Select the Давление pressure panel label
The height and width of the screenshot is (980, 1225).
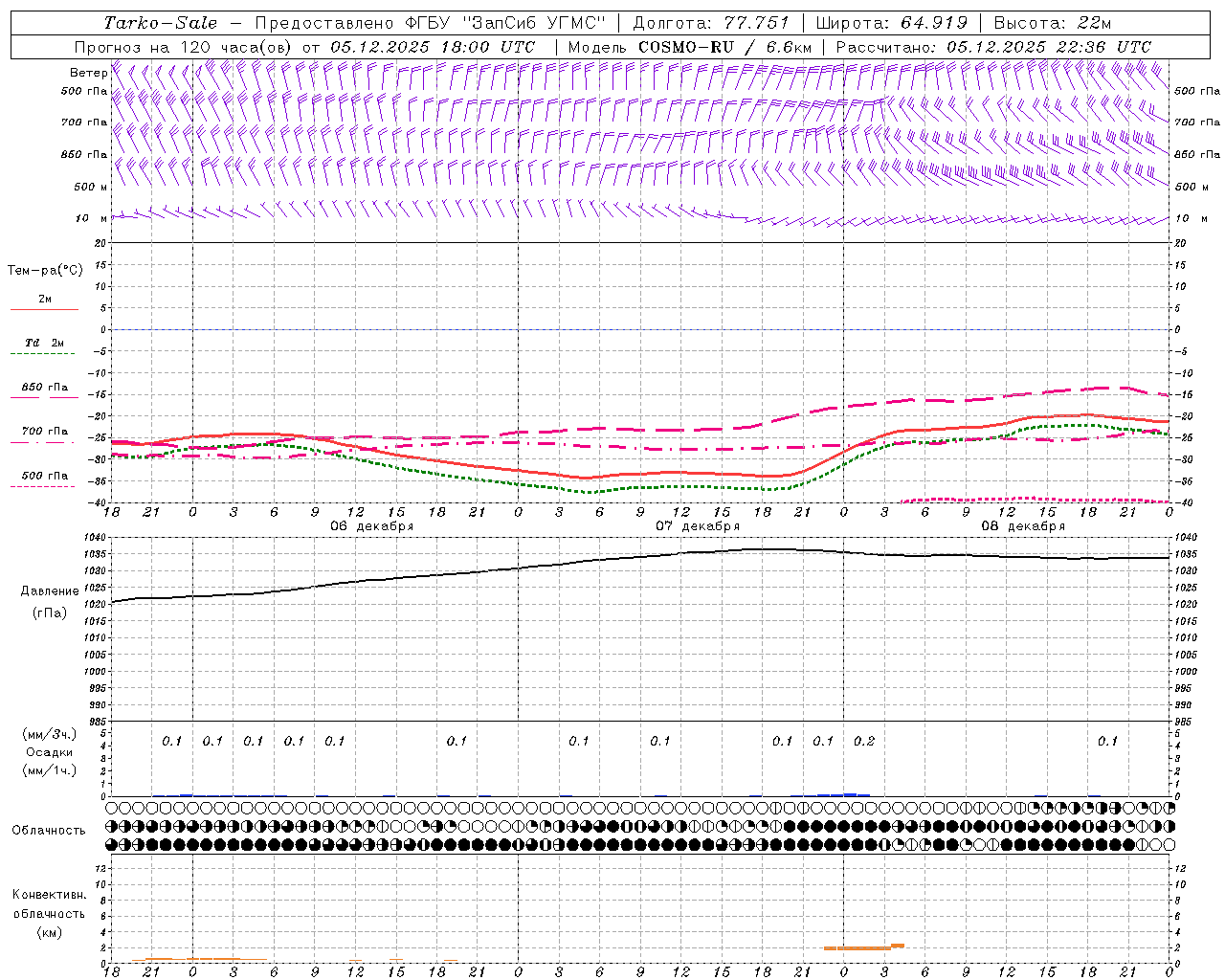point(50,591)
